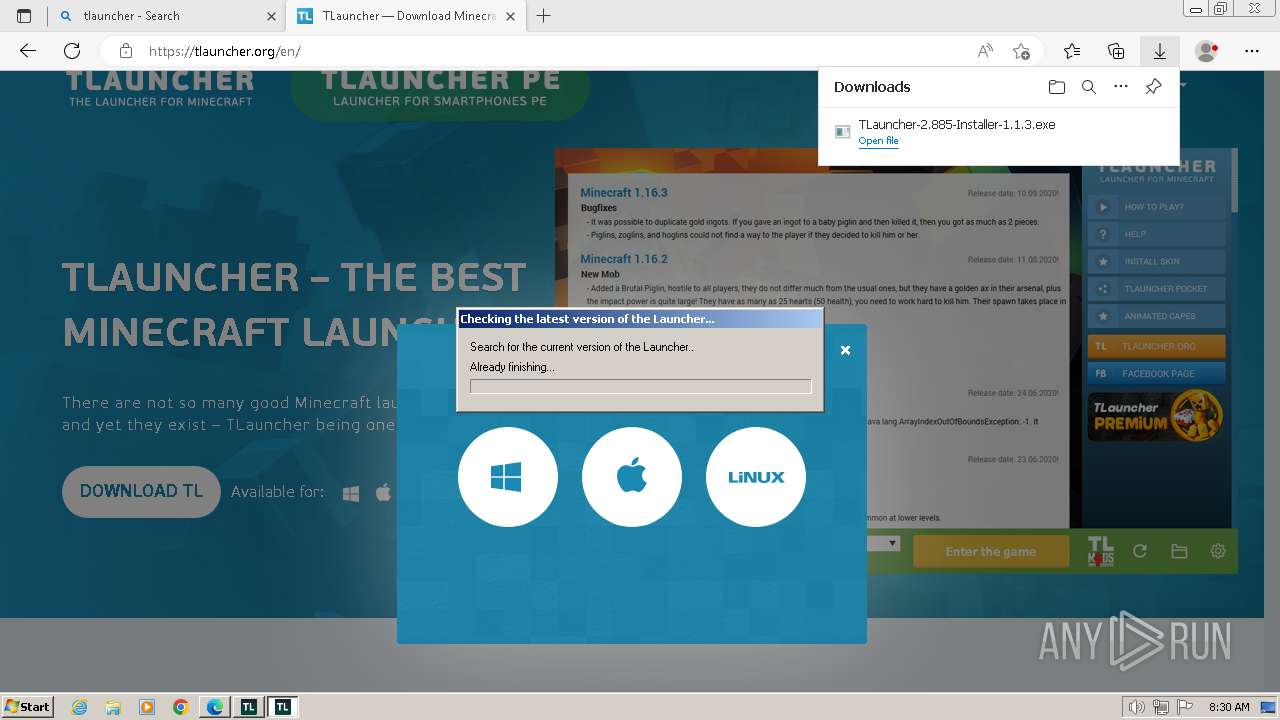The height and width of the screenshot is (720, 1280).
Task: Open Edge Settings and more menu
Action: click(1252, 51)
